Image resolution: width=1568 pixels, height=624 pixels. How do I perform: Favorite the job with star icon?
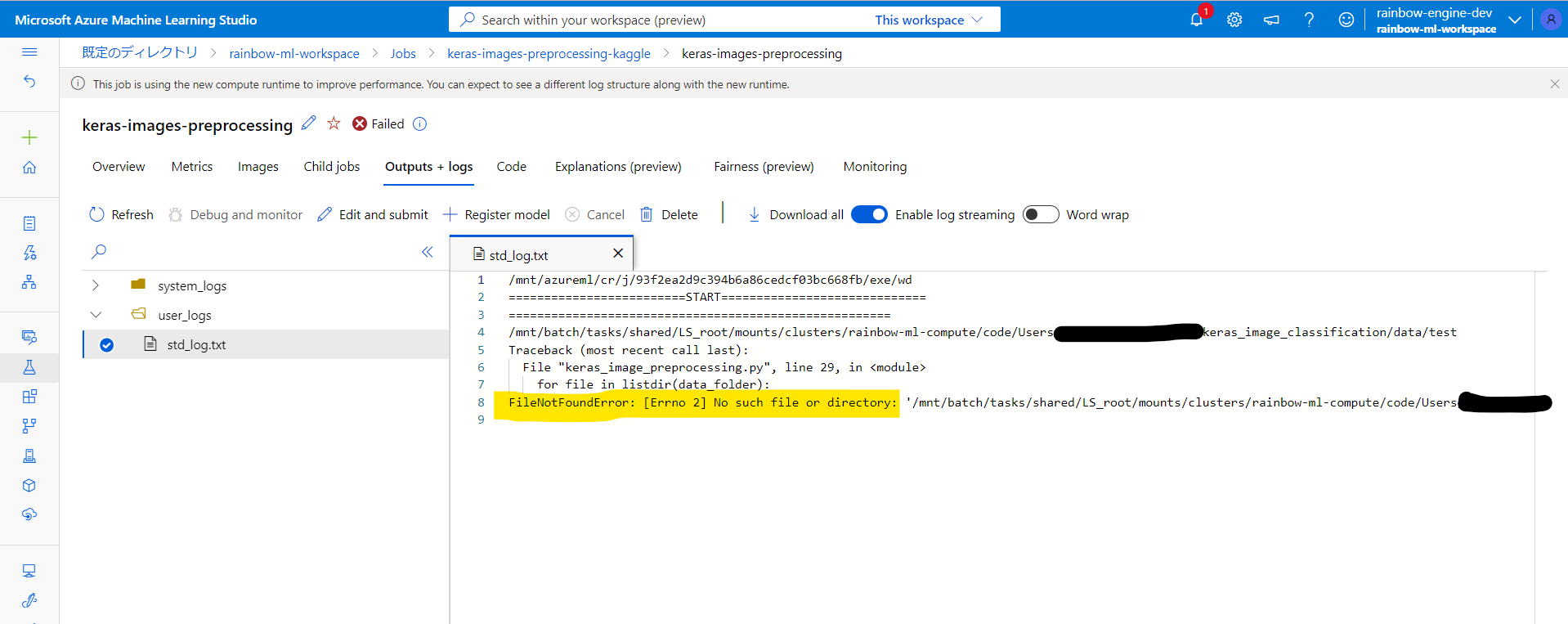coord(334,123)
